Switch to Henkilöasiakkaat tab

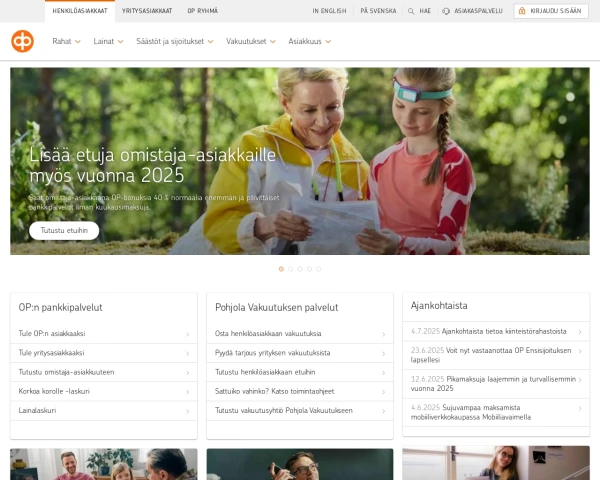(x=80, y=11)
